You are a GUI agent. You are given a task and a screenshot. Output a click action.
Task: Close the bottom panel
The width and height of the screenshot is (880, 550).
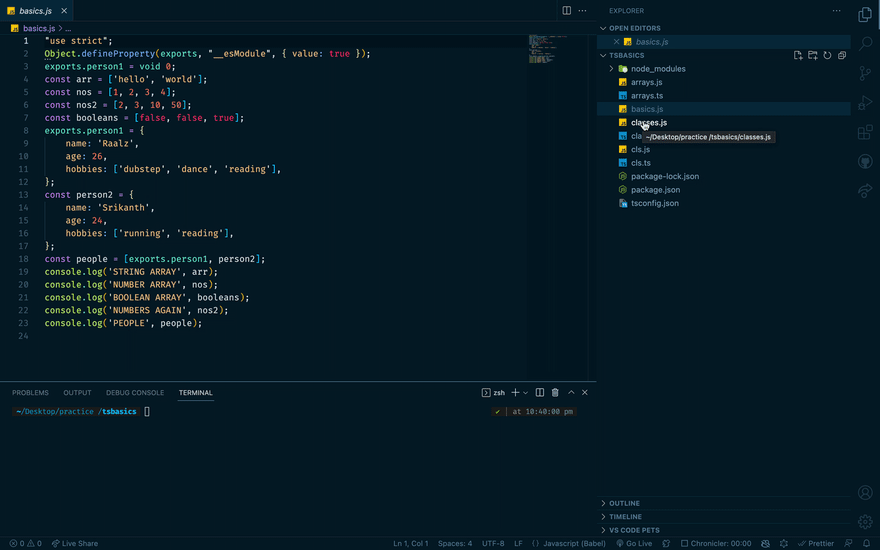[585, 392]
